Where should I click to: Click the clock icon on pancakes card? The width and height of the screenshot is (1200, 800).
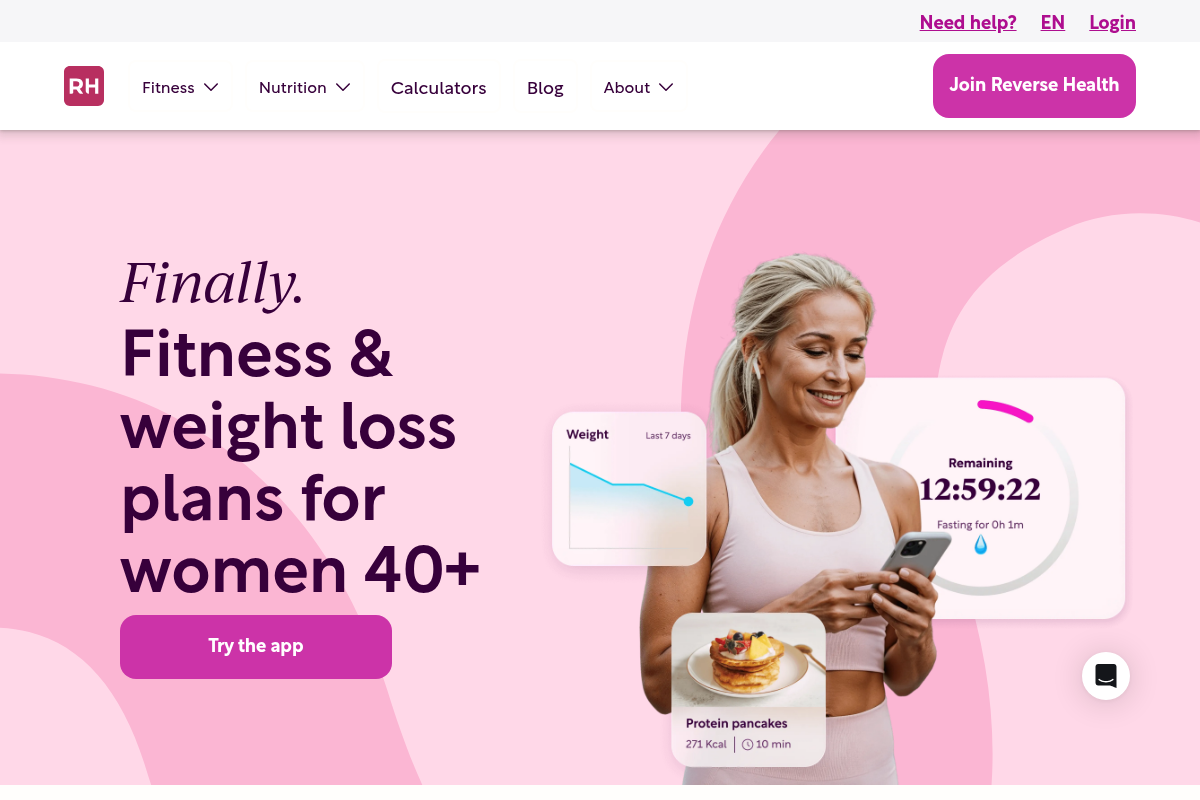click(748, 744)
